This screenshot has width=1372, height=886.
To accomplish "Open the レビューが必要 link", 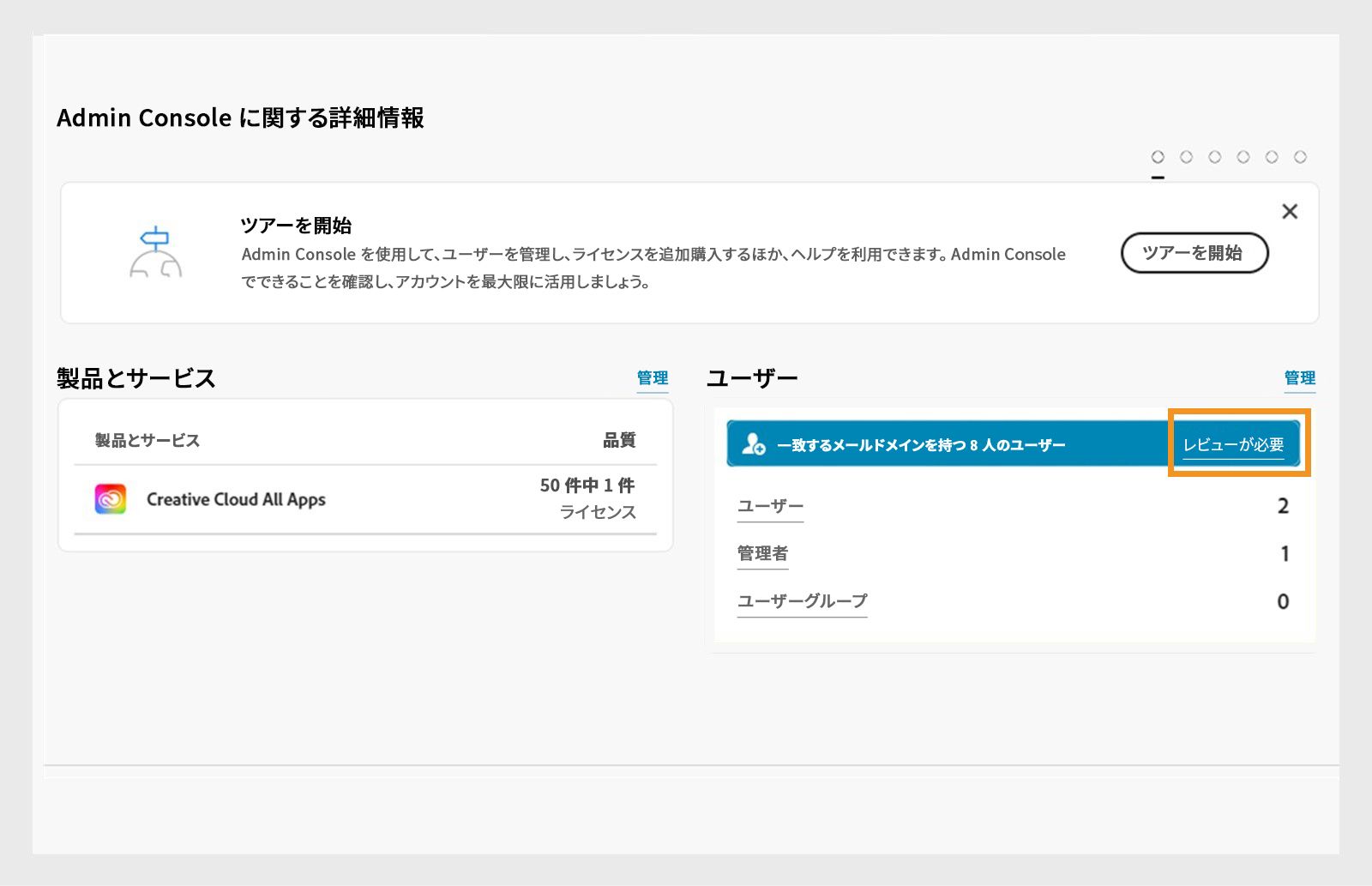I will (x=1233, y=445).
